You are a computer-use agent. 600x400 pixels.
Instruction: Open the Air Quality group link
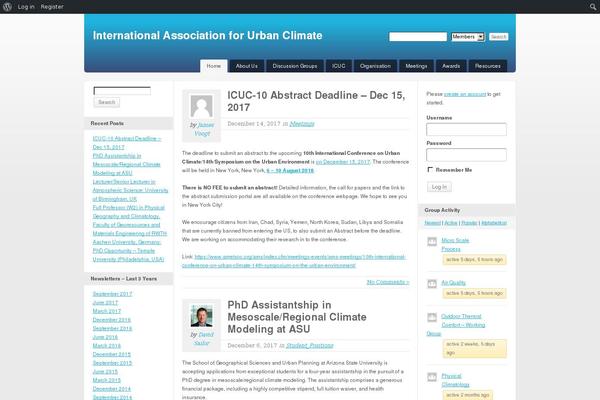453,282
